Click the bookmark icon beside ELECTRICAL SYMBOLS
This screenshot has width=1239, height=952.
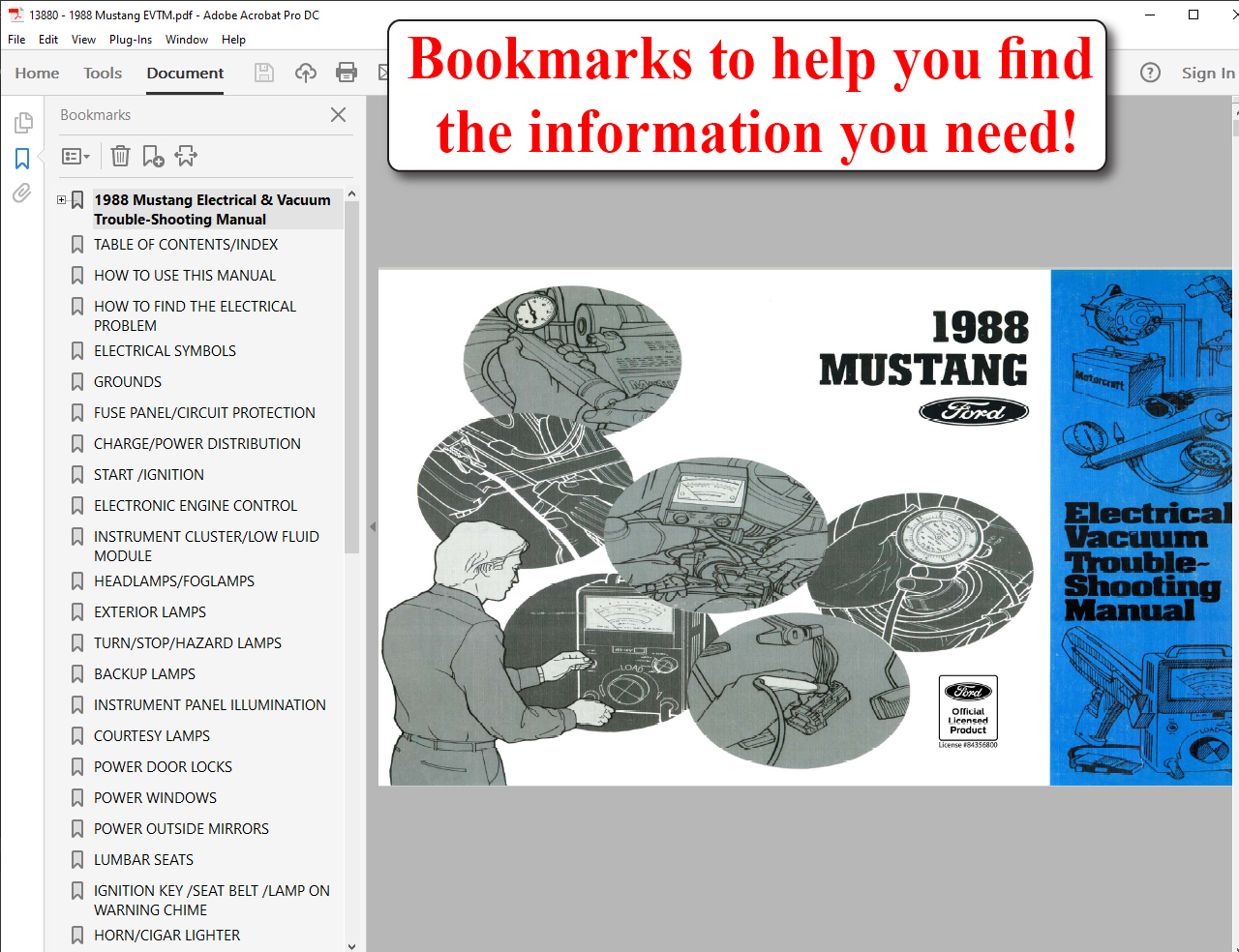(x=77, y=351)
